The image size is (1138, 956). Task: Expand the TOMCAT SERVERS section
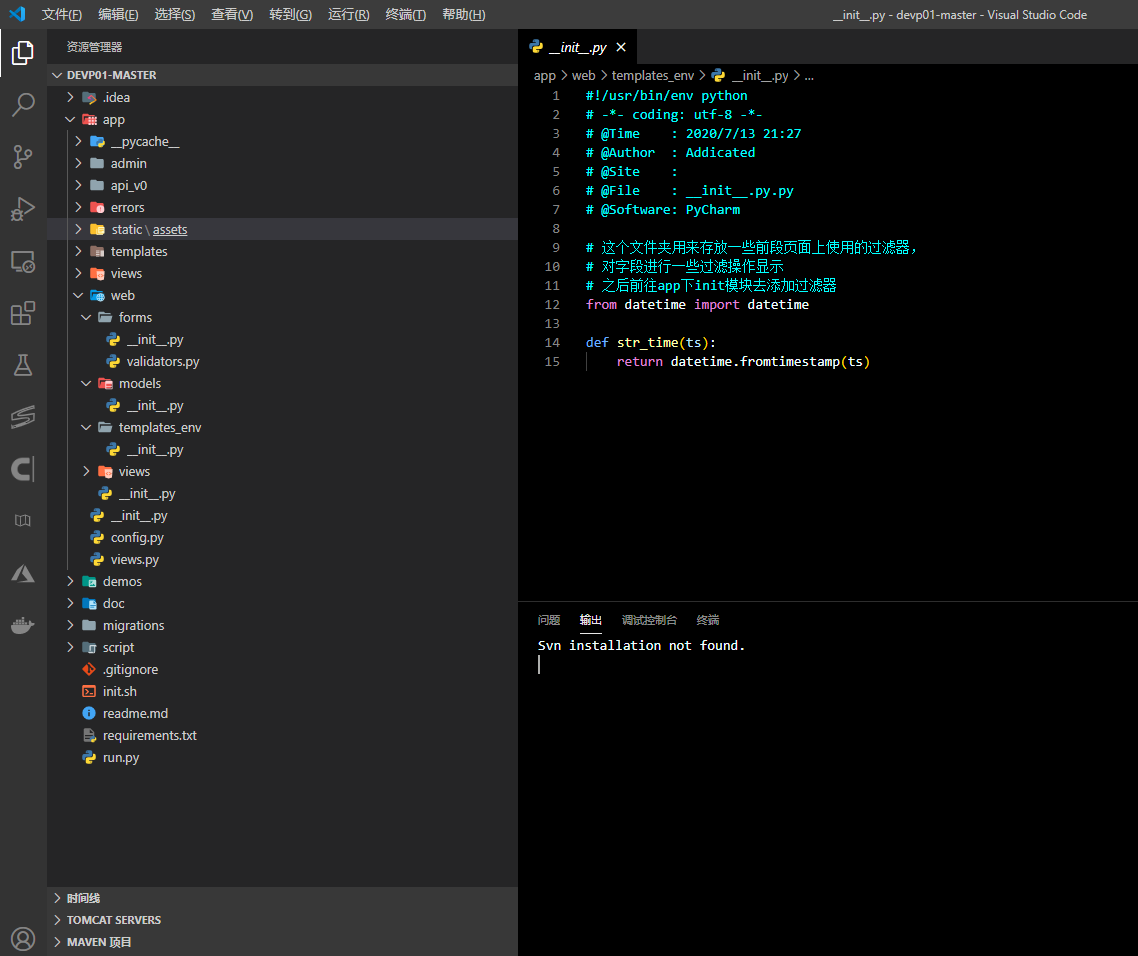[x=113, y=920]
